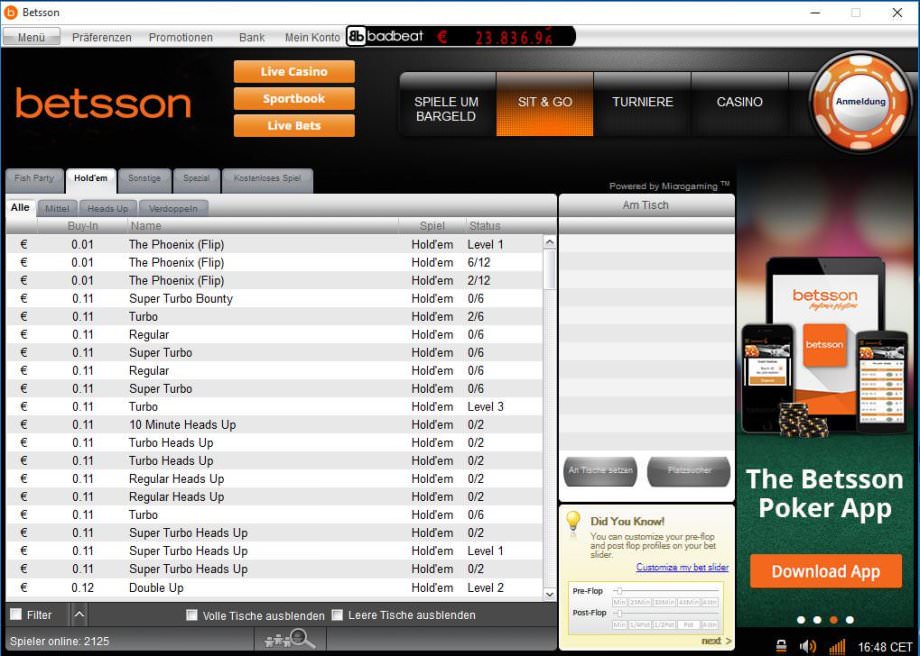Open the Kostenloses Spiel tab

pos(267,180)
